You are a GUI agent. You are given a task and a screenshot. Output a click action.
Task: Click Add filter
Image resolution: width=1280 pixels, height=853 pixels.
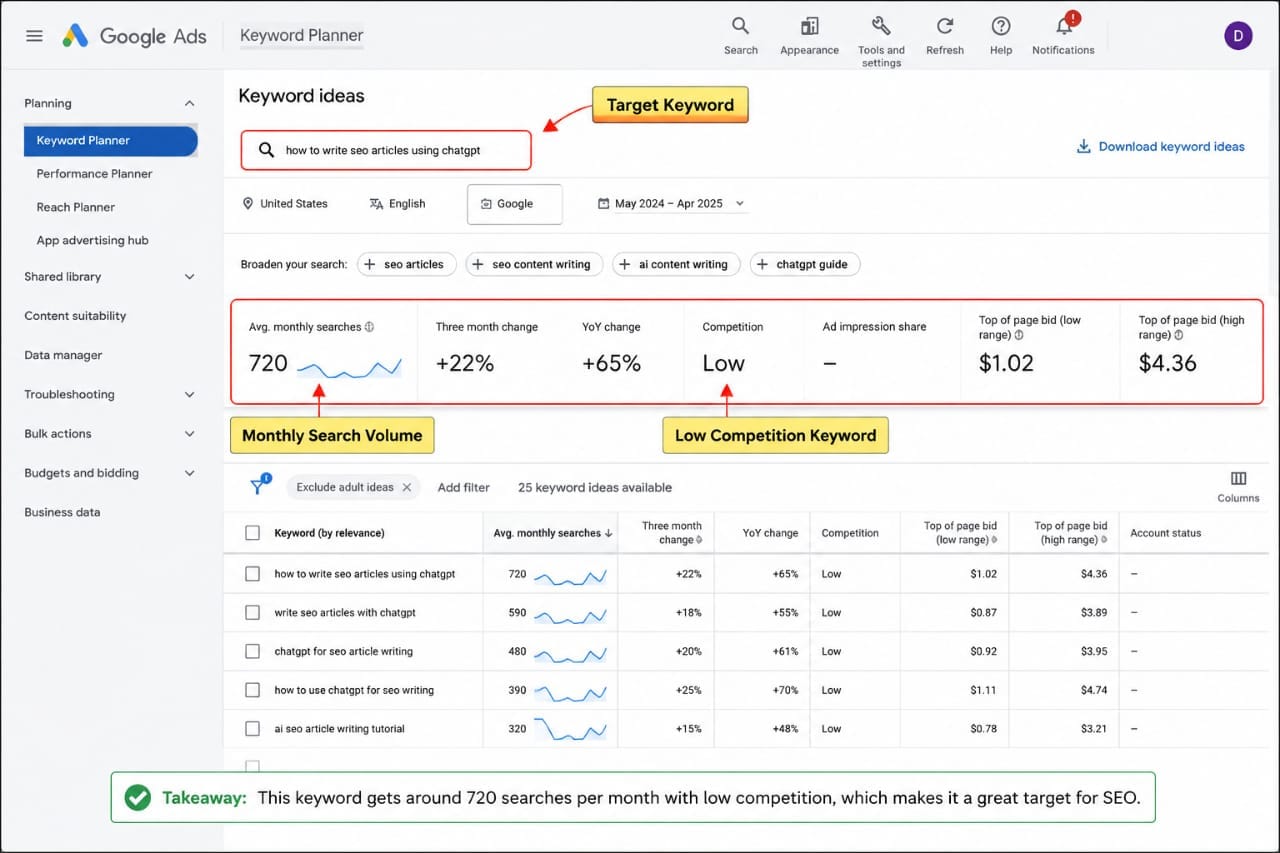tap(464, 487)
